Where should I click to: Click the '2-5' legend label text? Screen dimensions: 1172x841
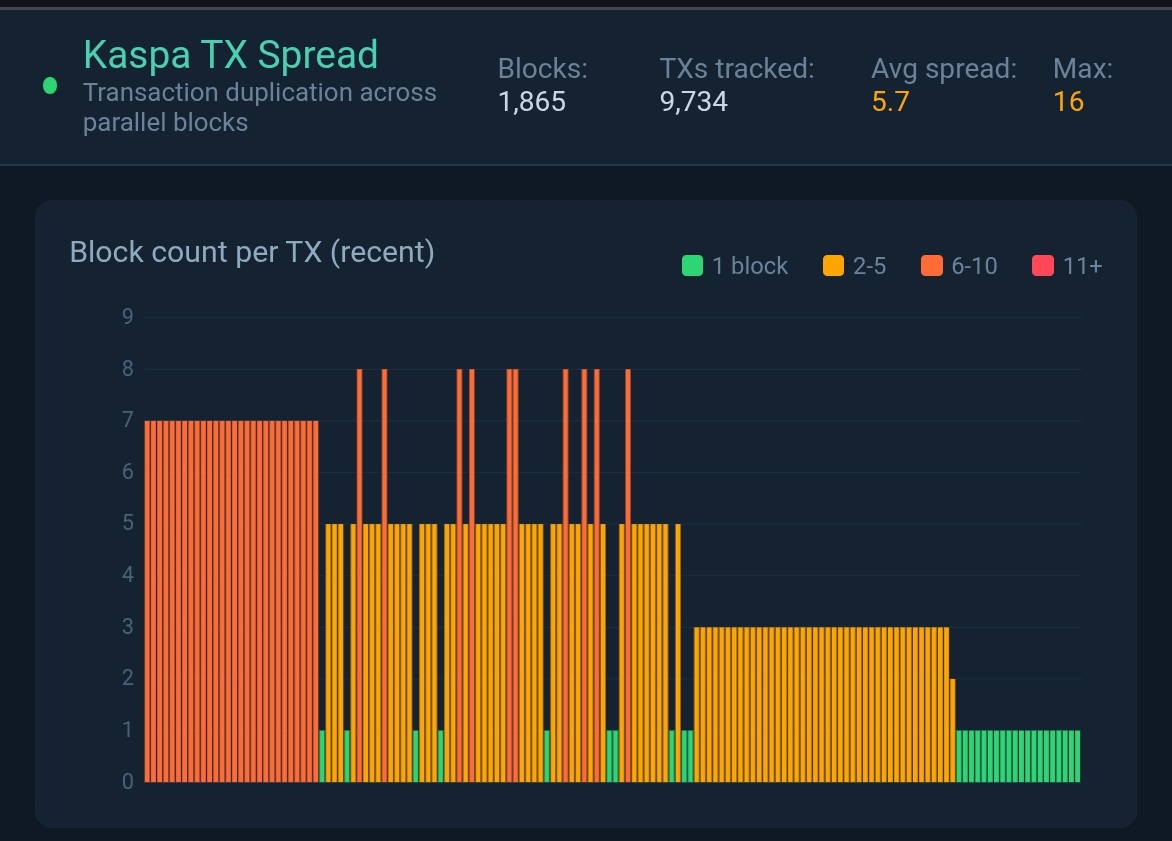(x=869, y=265)
